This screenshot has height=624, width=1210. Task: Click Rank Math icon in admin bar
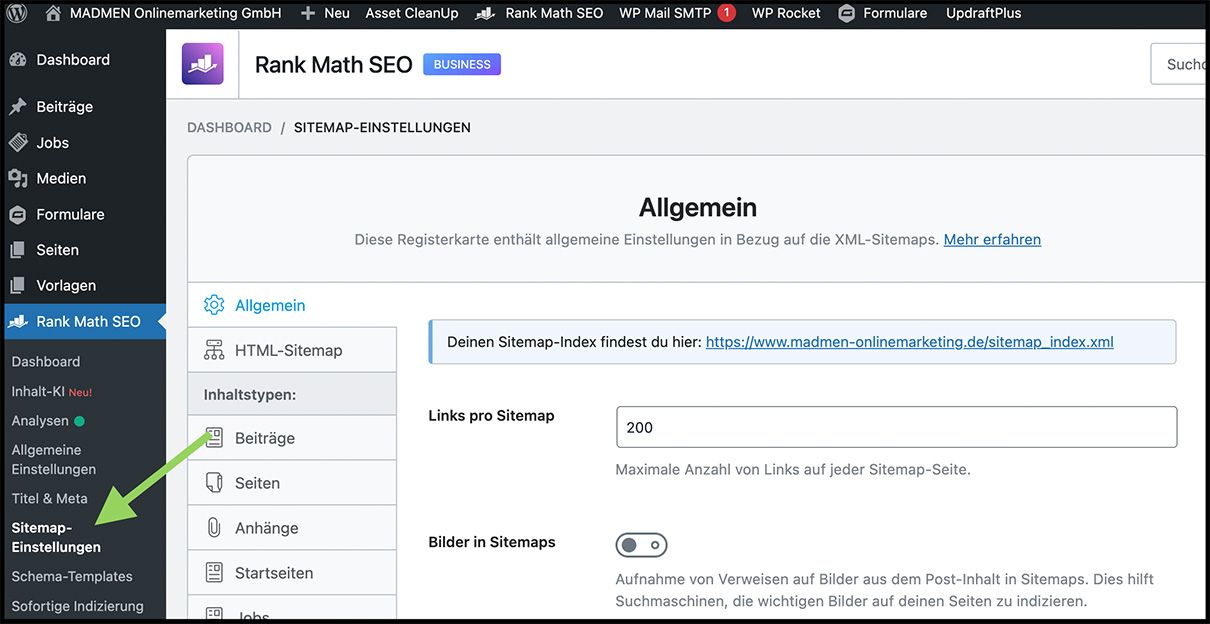pos(485,13)
